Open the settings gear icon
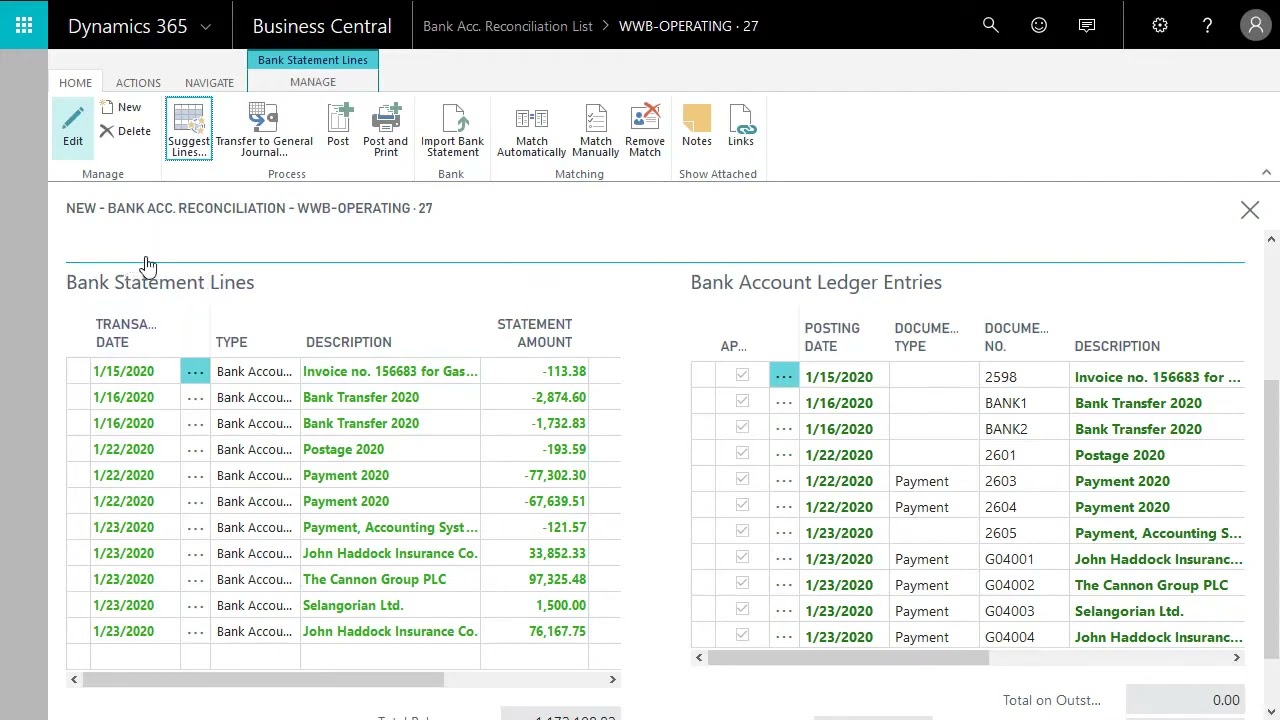1280x720 pixels. point(1160,25)
